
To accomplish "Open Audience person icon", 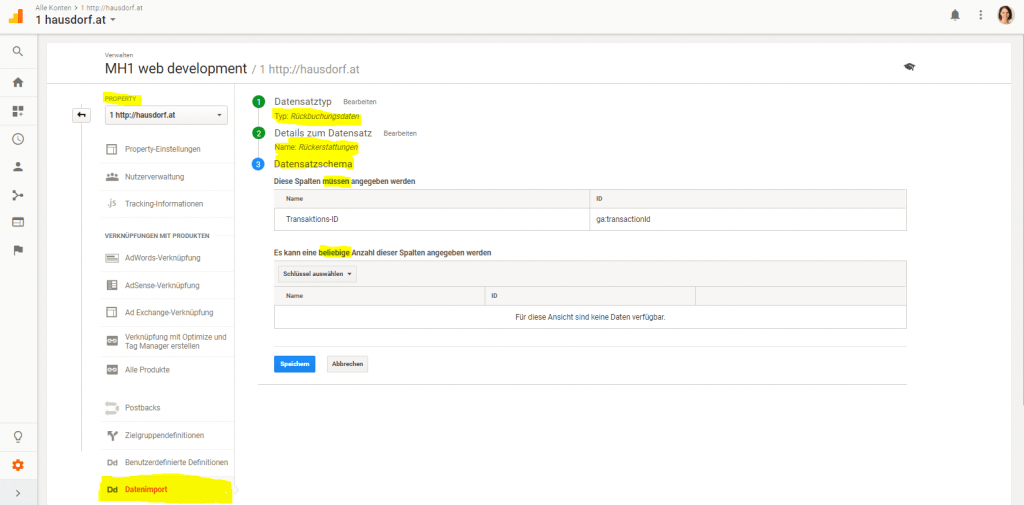I will (x=18, y=166).
